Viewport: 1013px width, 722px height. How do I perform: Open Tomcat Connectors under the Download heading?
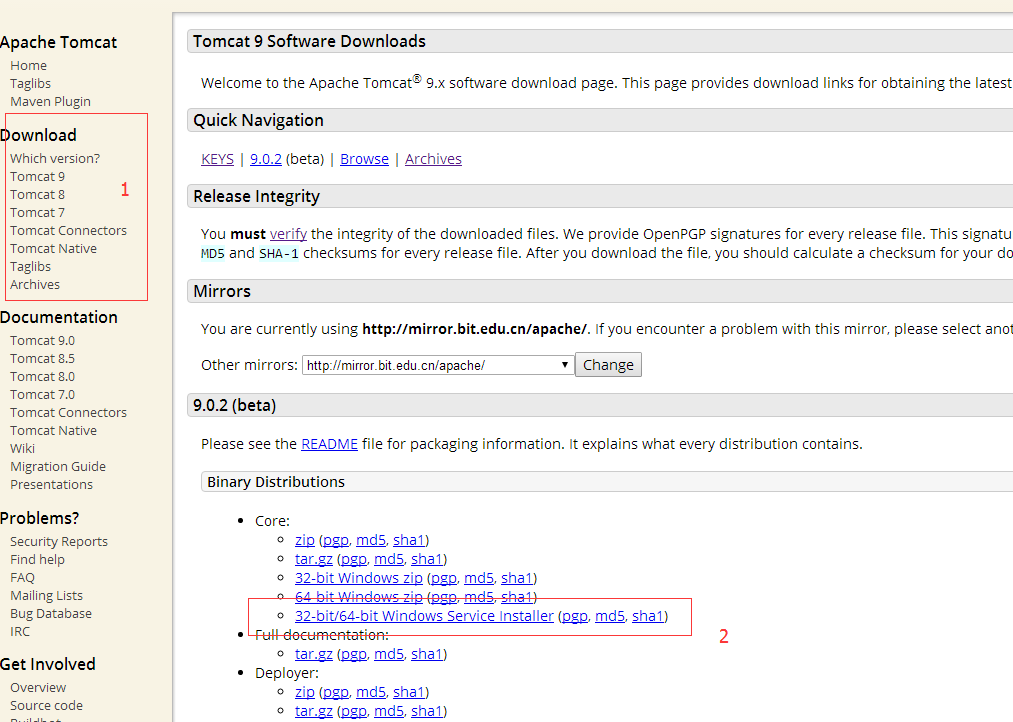(x=68, y=231)
